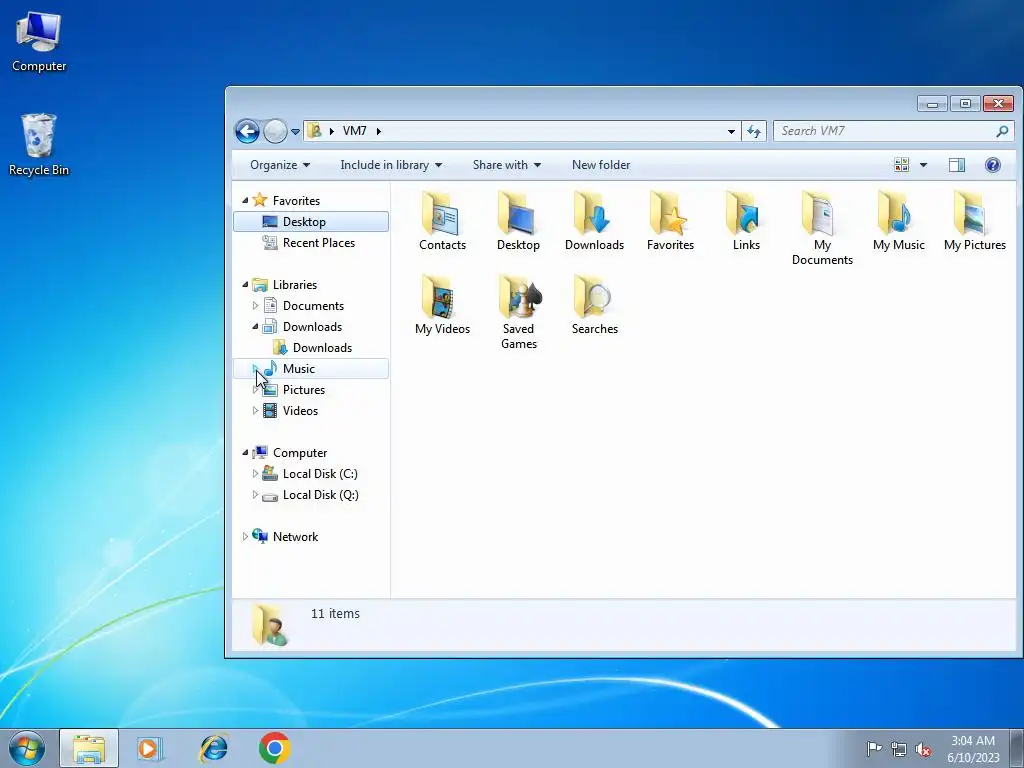Change view using the view icon button

pyautogui.click(x=901, y=165)
